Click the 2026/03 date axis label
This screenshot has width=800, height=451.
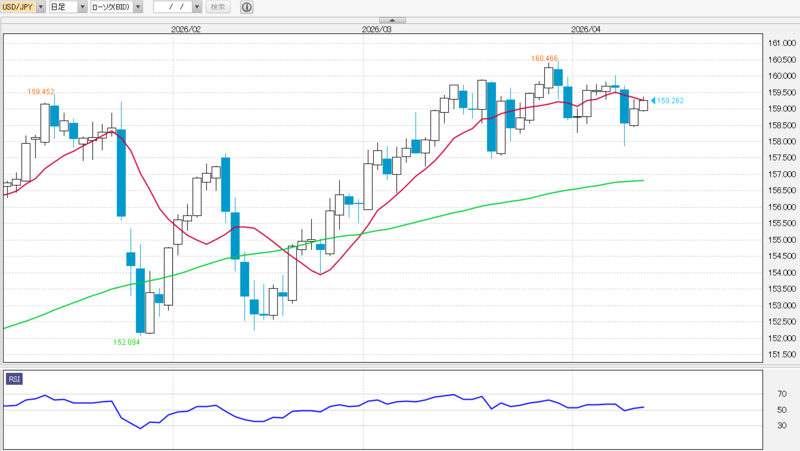pos(377,30)
